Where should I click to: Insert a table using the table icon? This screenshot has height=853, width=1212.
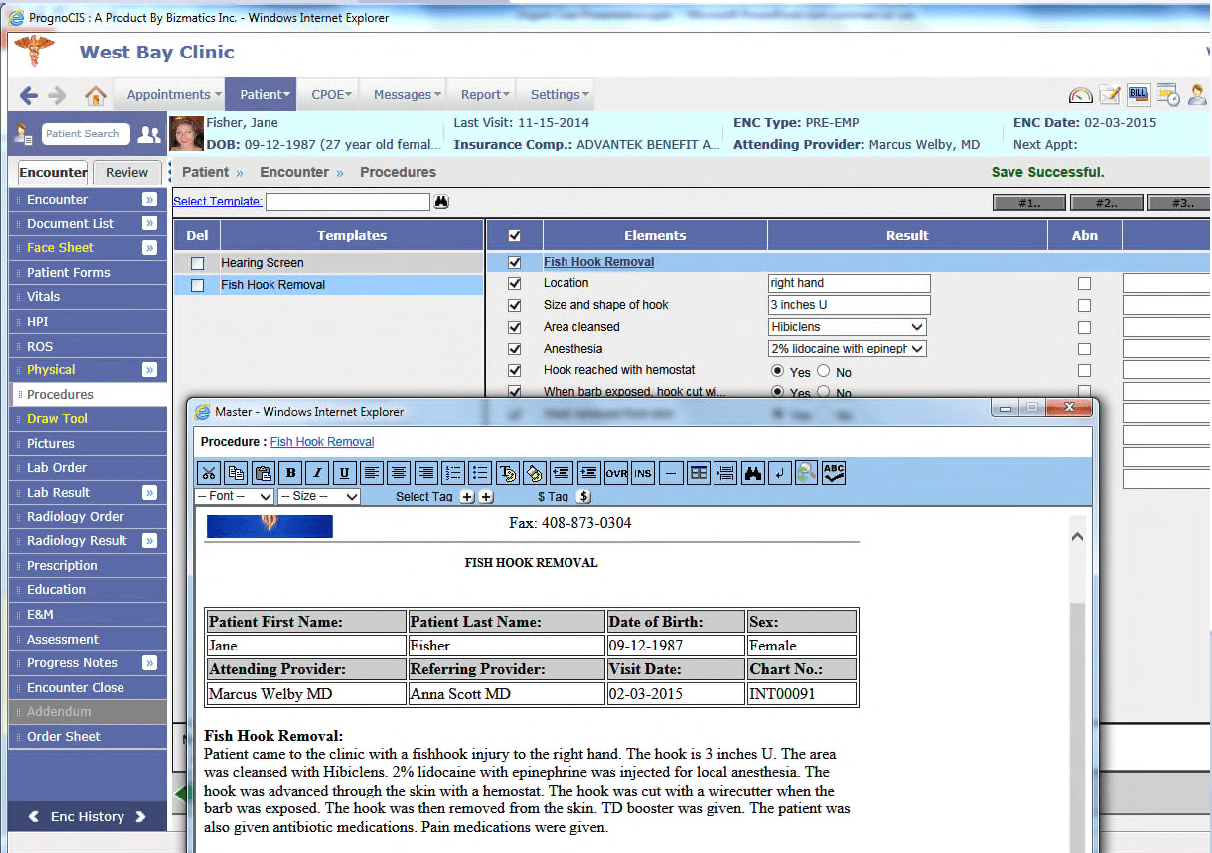pyautogui.click(x=697, y=472)
